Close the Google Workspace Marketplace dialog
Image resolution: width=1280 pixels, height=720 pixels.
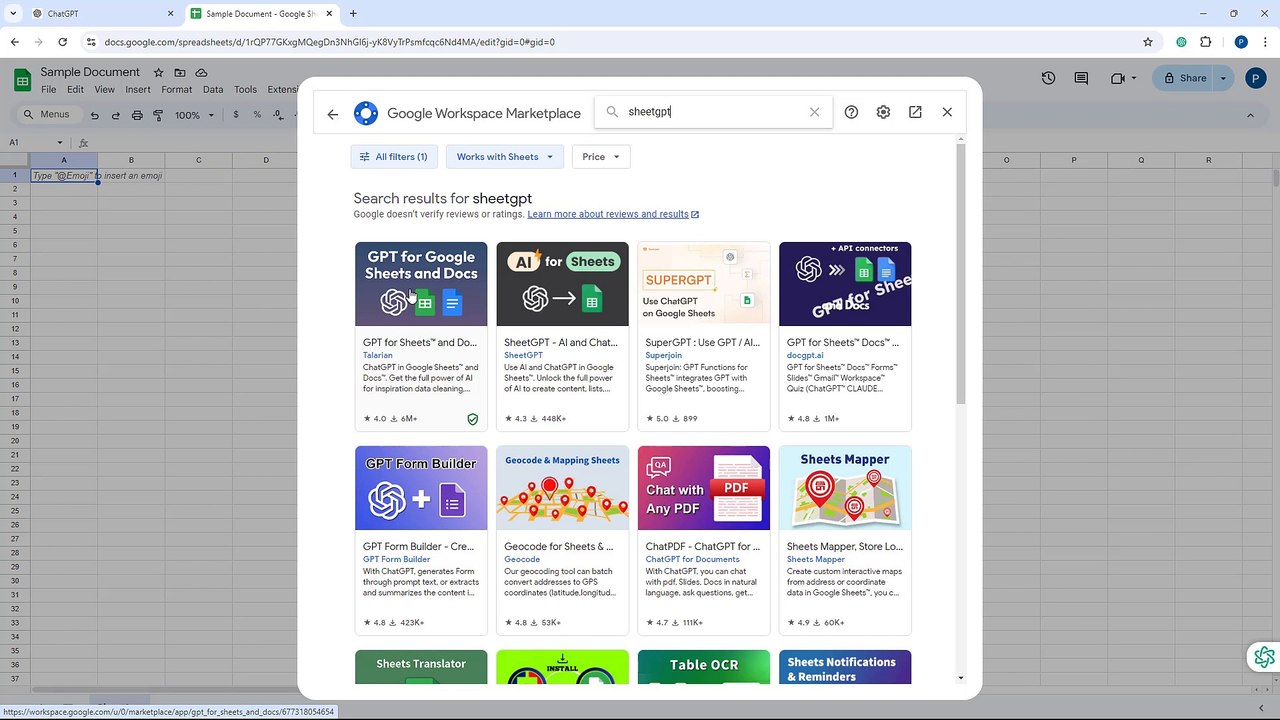point(947,112)
